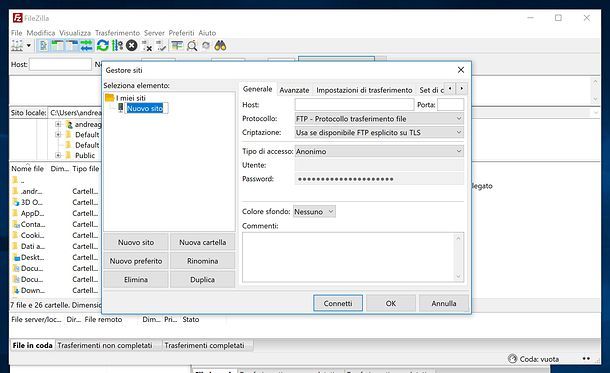Viewport: 610px width, 373px height.
Task: Click the Reconnect to last server icon
Action: pyautogui.click(x=161, y=46)
